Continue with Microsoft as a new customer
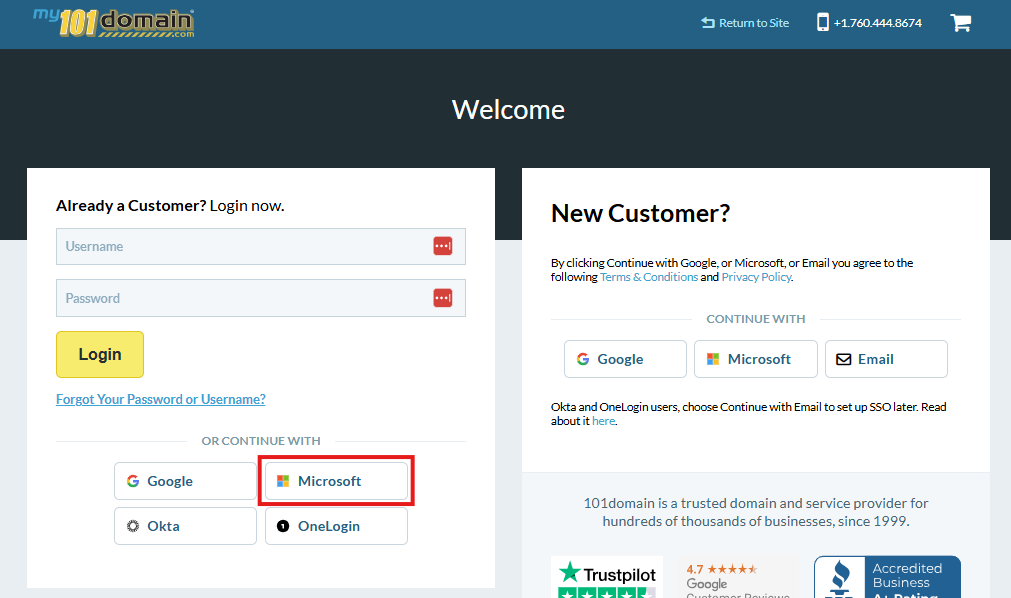Image resolution: width=1011 pixels, height=598 pixels. click(x=755, y=358)
